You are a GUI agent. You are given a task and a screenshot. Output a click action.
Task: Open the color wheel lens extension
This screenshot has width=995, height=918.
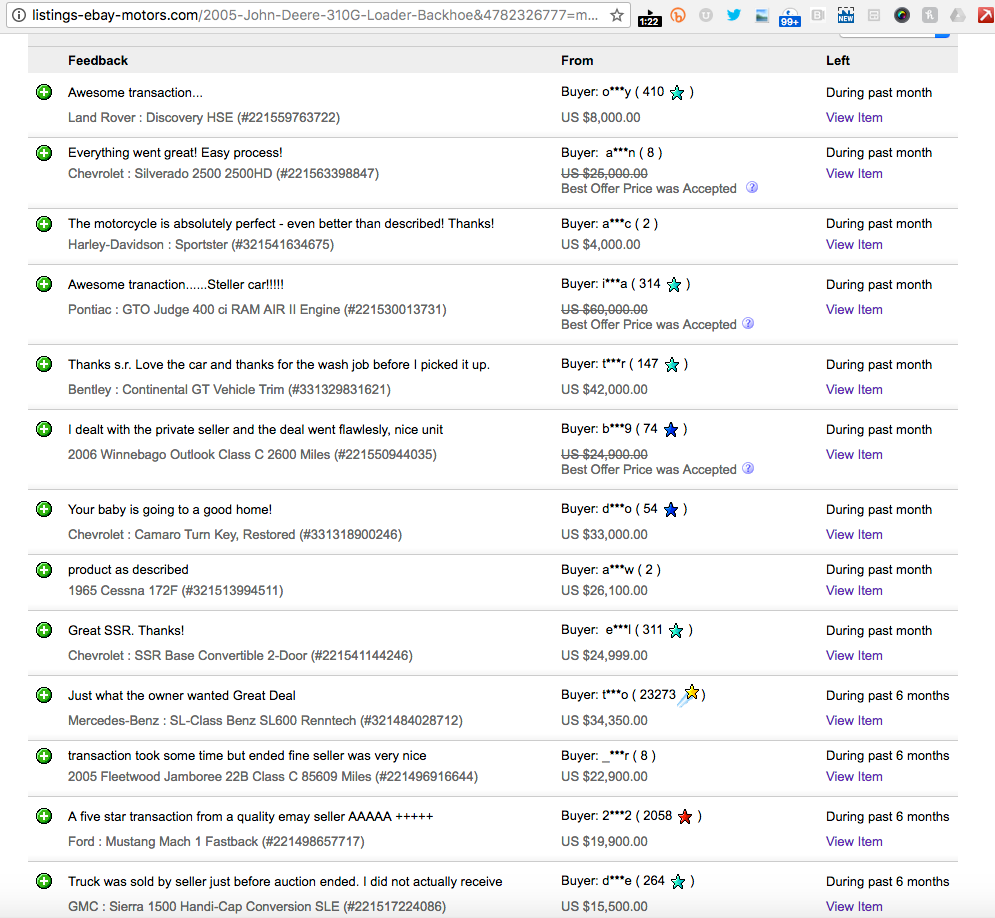pyautogui.click(x=902, y=15)
